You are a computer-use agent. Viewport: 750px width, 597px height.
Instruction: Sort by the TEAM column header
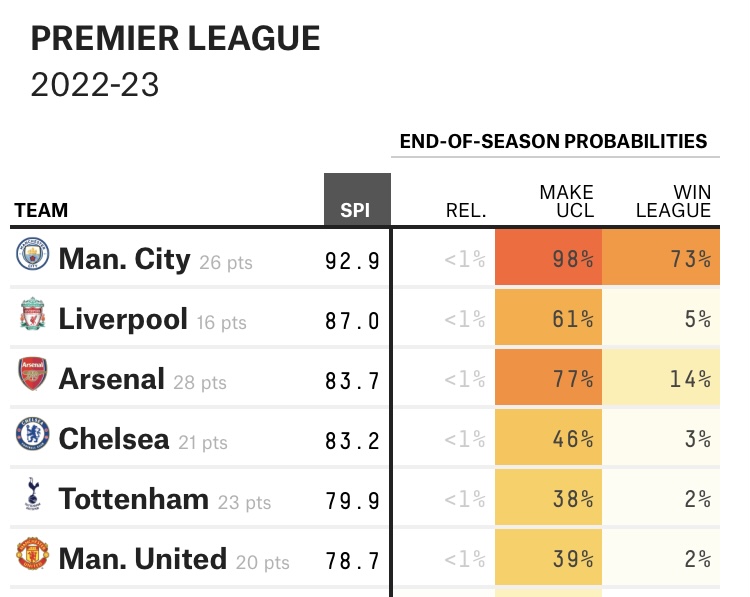tap(41, 211)
